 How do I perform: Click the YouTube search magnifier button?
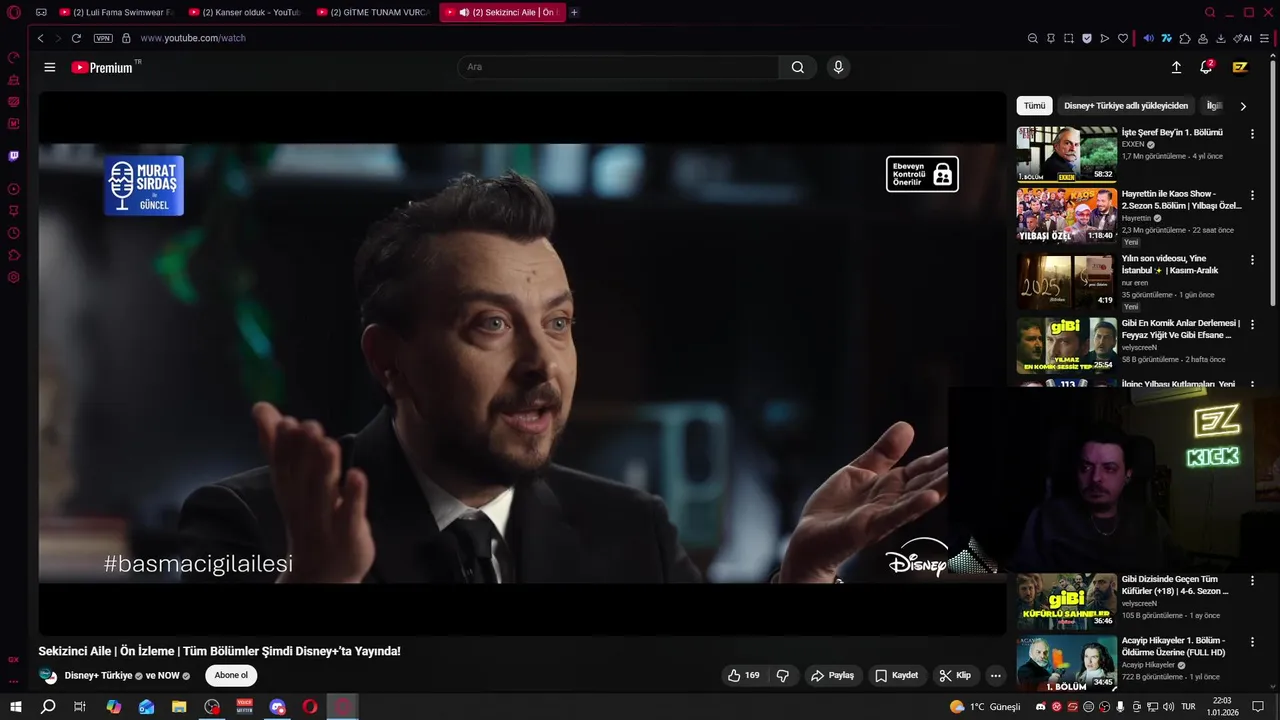pyautogui.click(x=797, y=67)
